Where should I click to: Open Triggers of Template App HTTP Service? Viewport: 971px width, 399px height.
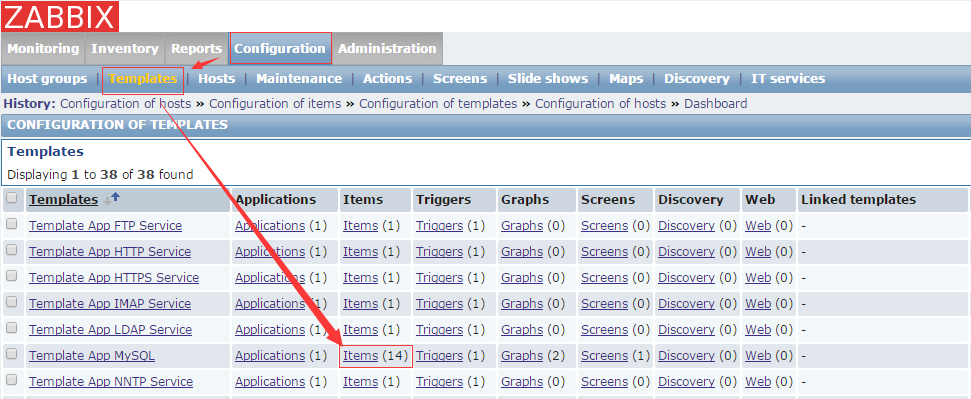439,252
